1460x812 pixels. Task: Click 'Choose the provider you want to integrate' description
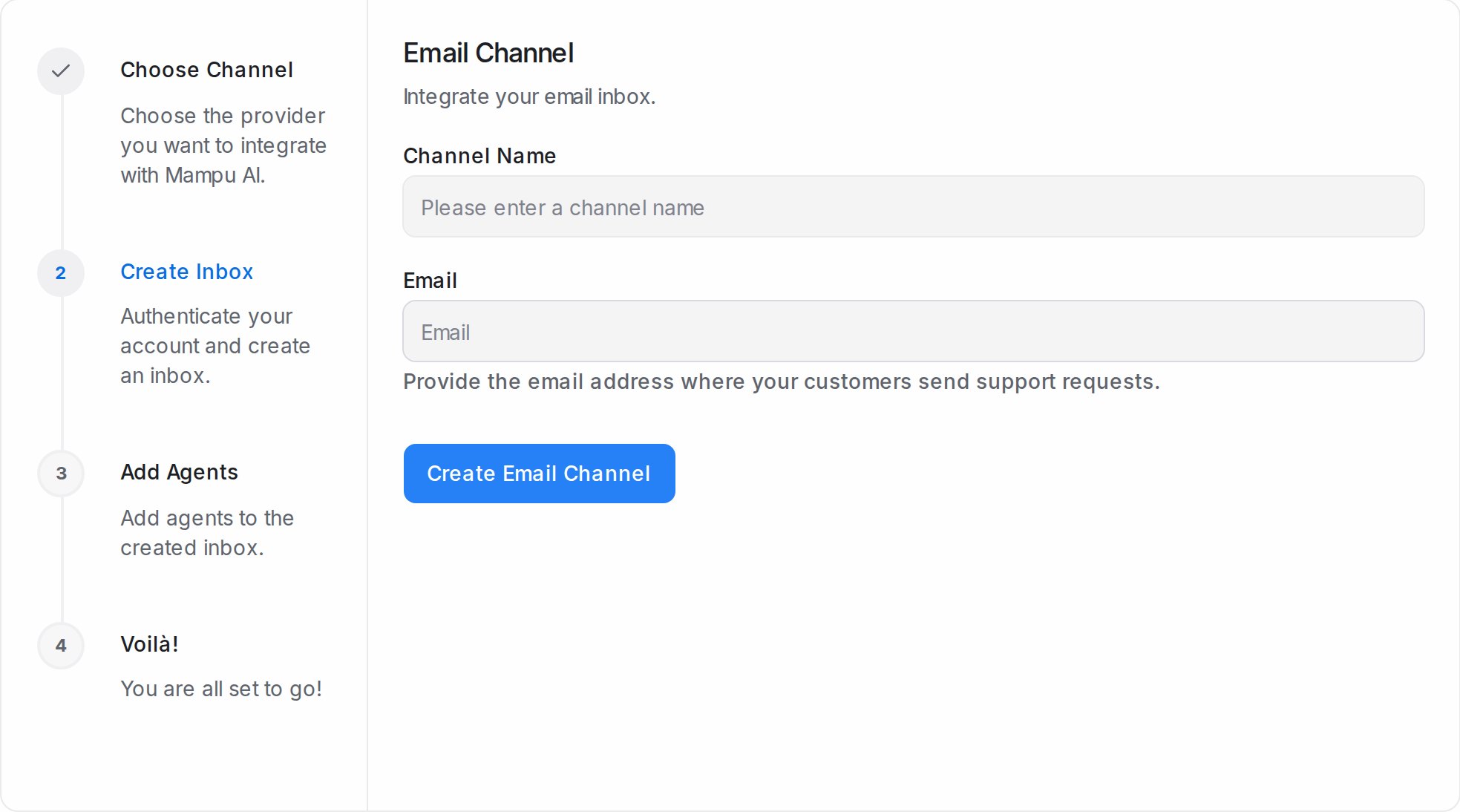223,145
